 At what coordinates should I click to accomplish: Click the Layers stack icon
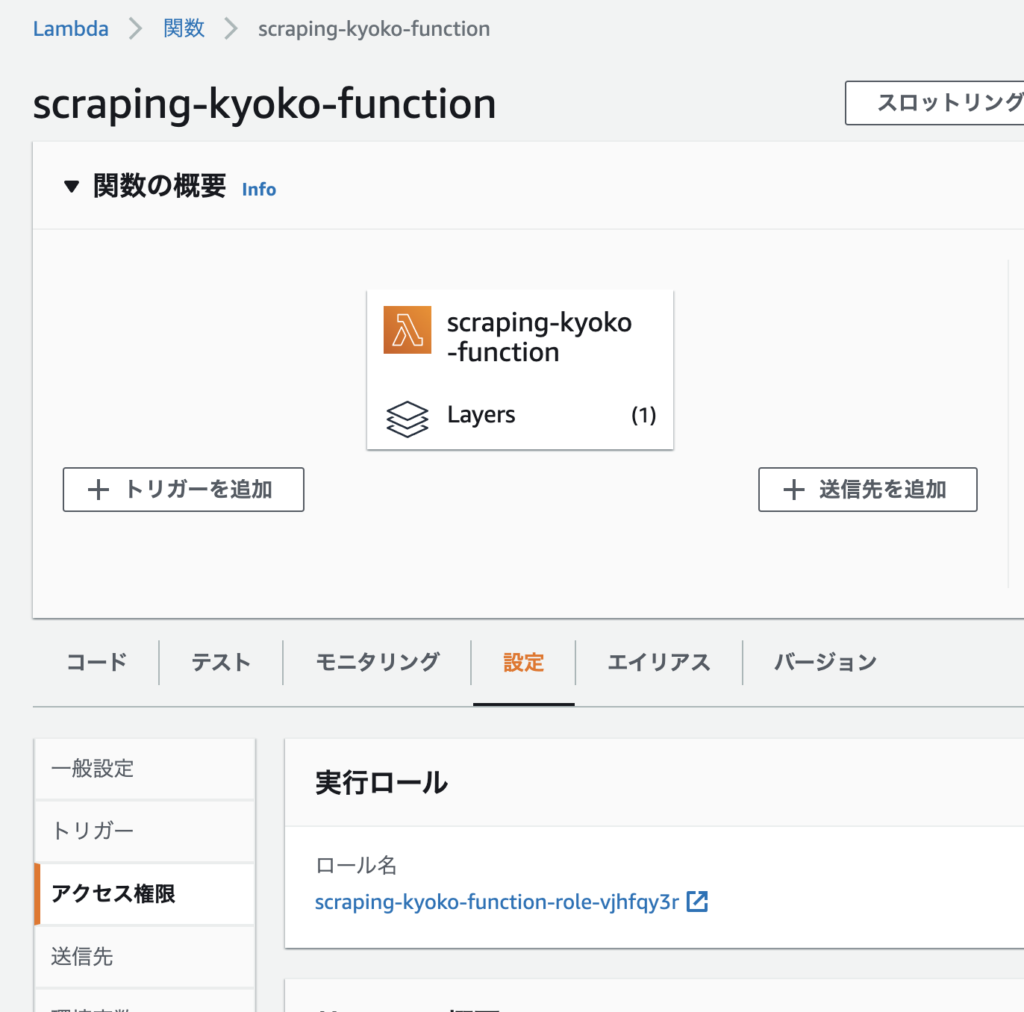(407, 419)
